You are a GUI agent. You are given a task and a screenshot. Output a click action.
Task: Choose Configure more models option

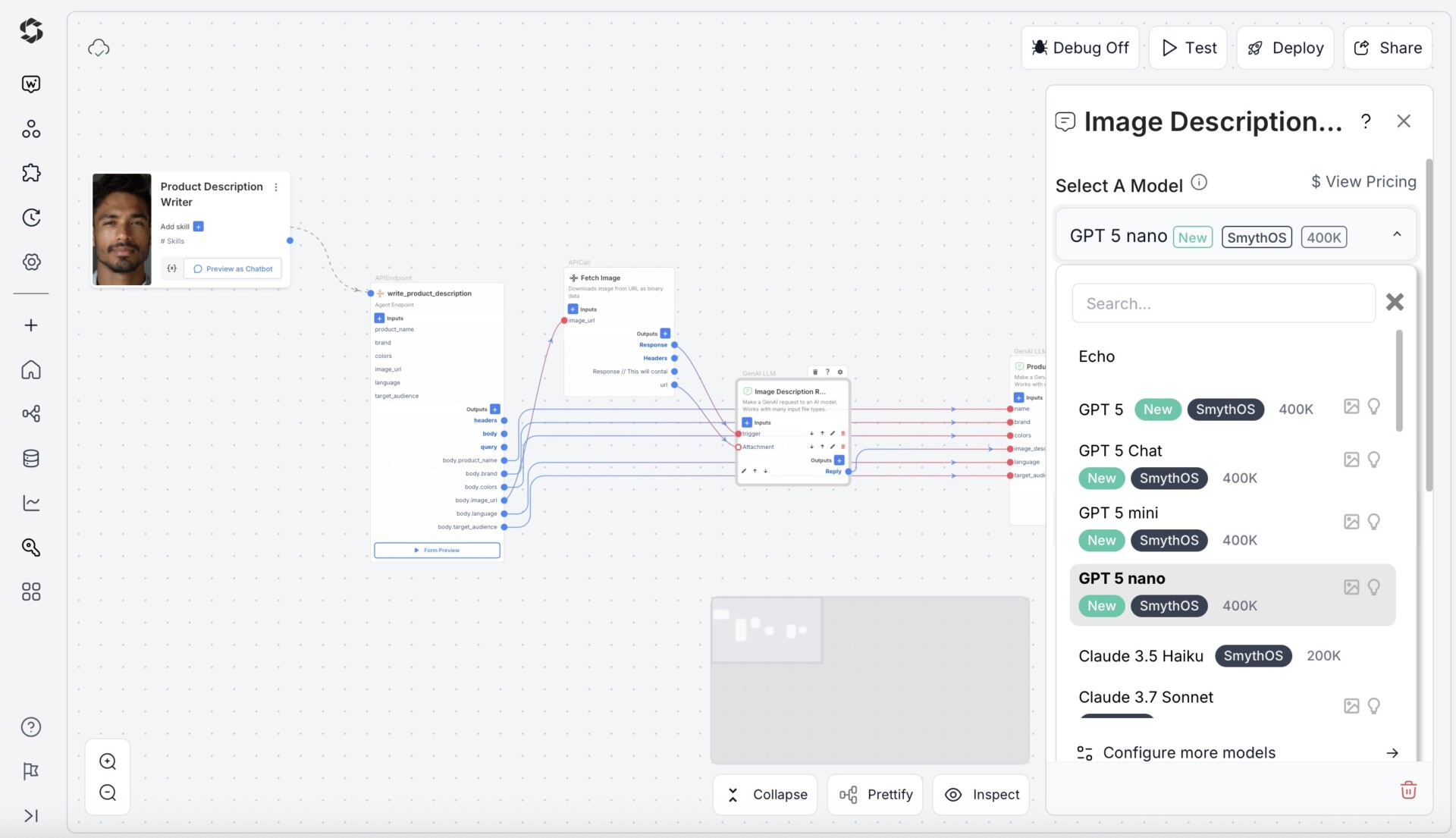click(x=1189, y=752)
